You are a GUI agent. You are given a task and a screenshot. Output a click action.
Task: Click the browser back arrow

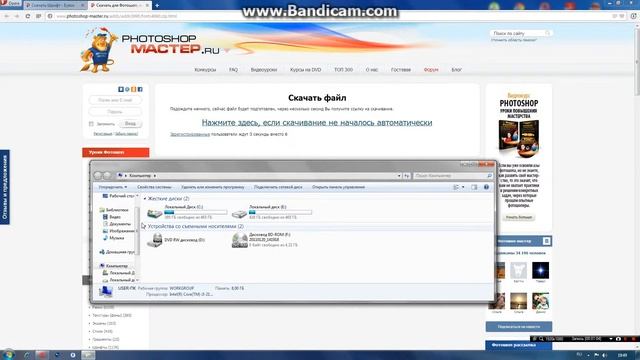point(7,16)
